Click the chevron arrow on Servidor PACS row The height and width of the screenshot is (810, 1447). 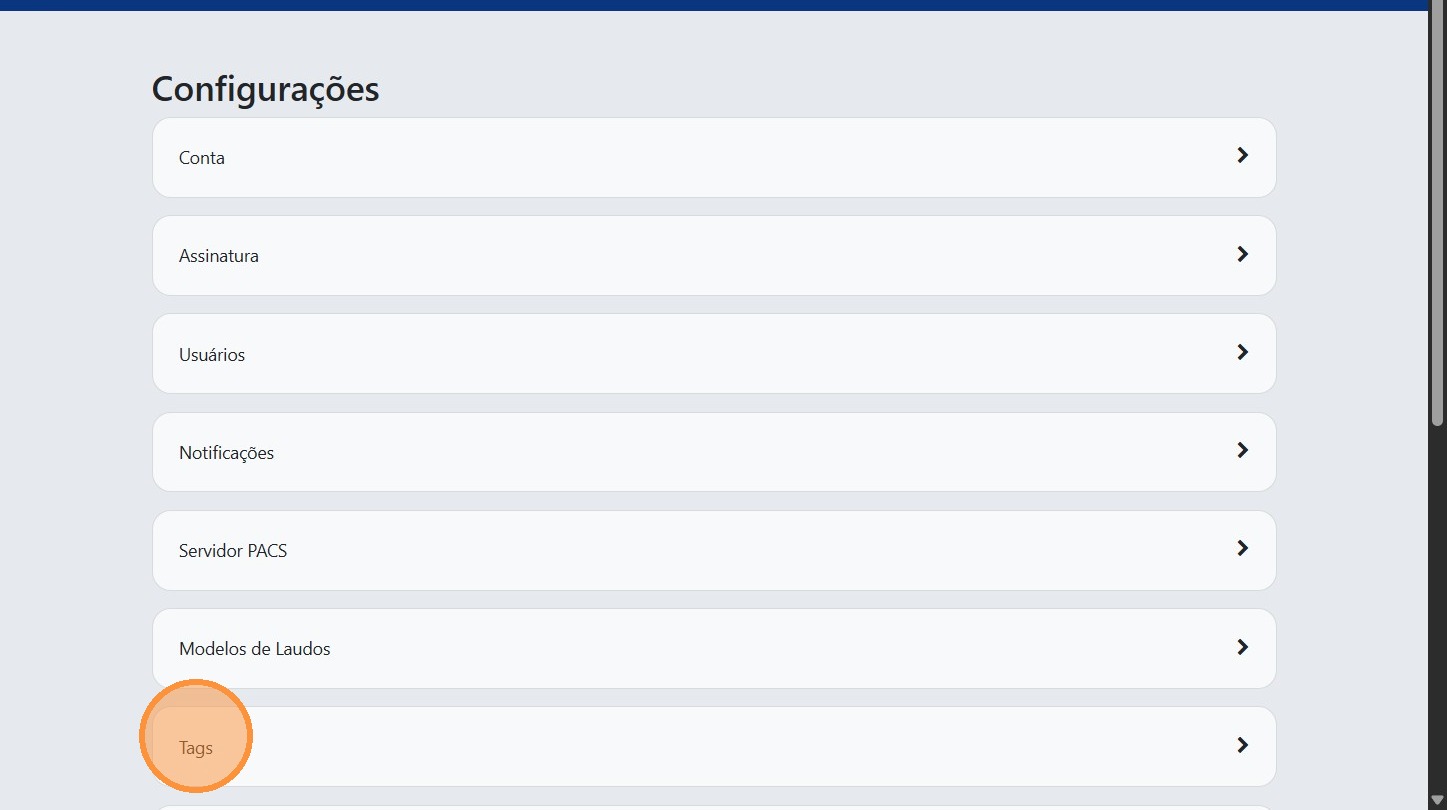point(1242,548)
